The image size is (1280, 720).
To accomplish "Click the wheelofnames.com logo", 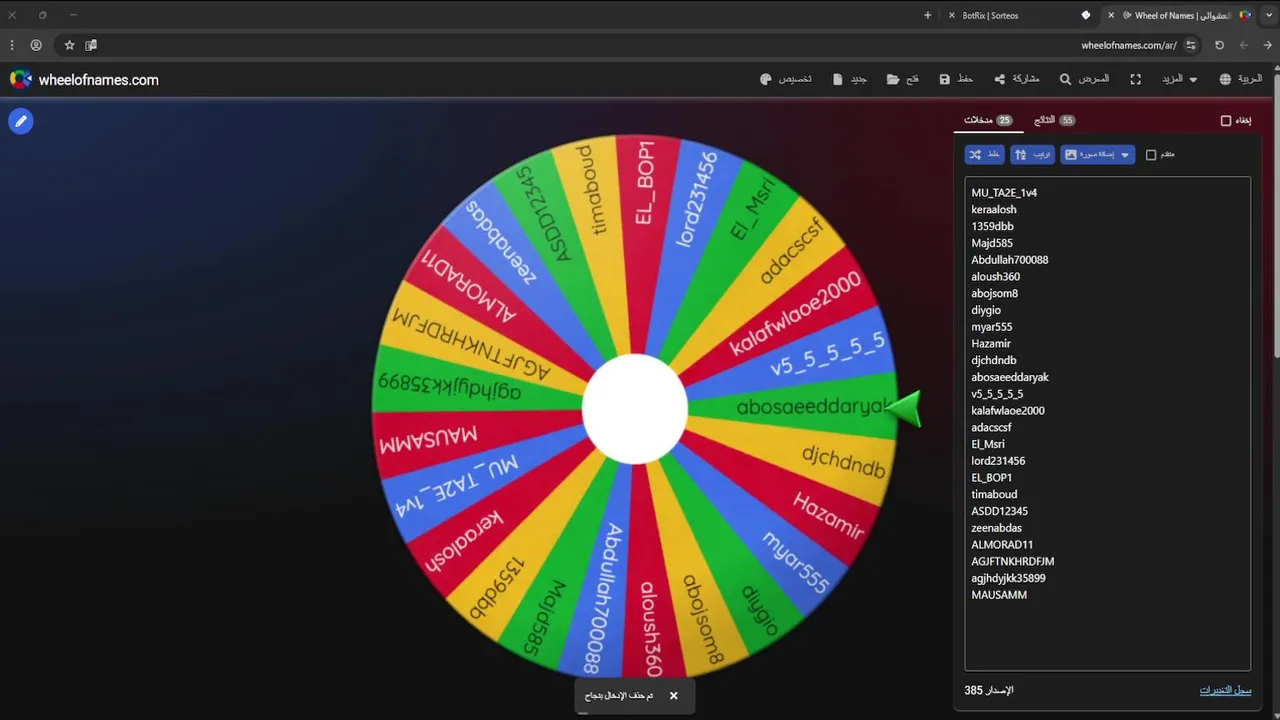I will pos(84,80).
